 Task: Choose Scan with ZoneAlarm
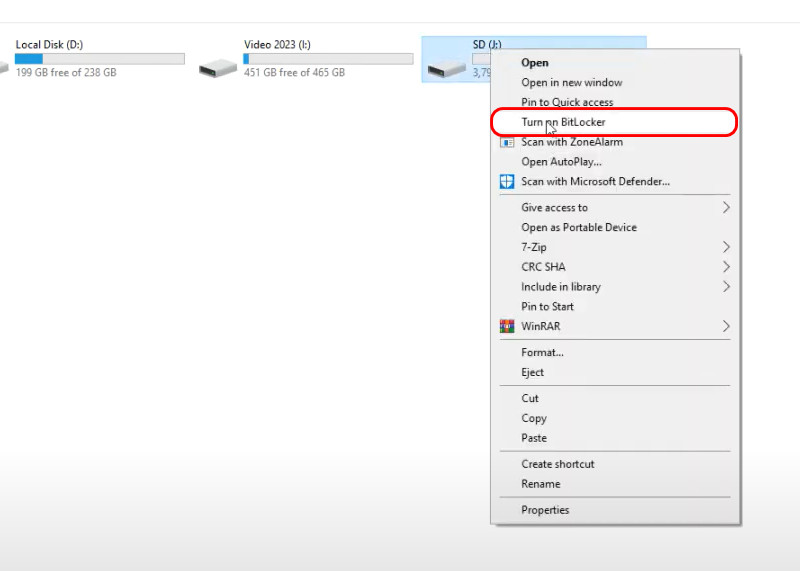click(x=615, y=142)
